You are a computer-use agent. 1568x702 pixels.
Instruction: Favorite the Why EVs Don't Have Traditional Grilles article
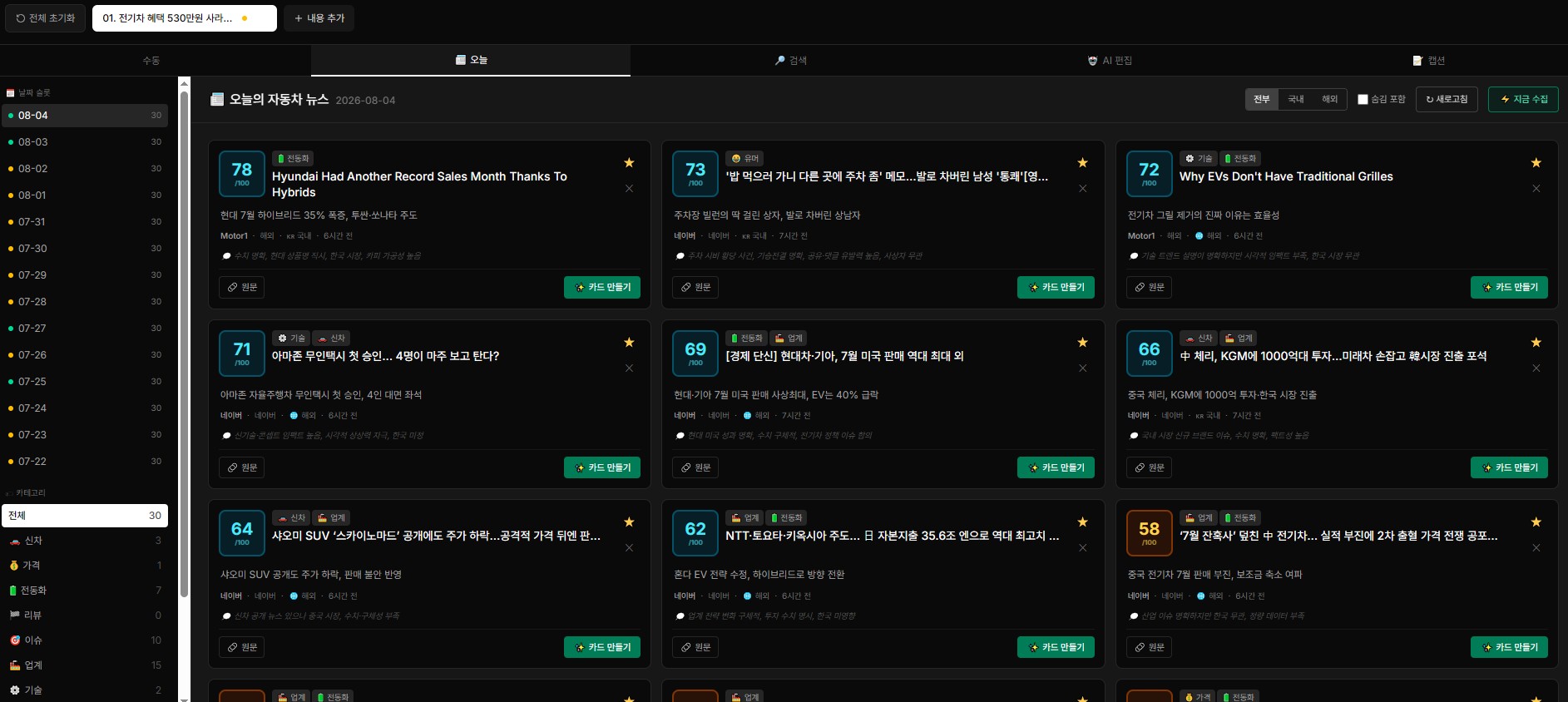pyautogui.click(x=1536, y=163)
